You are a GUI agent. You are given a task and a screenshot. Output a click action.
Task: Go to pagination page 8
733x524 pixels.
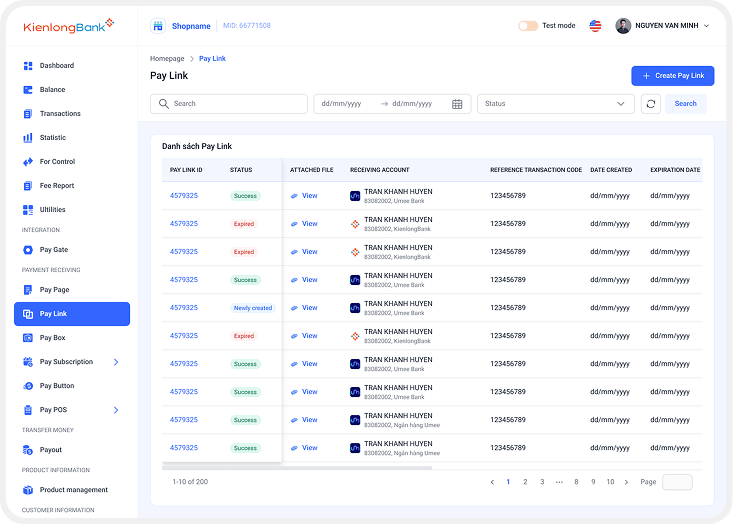(576, 482)
